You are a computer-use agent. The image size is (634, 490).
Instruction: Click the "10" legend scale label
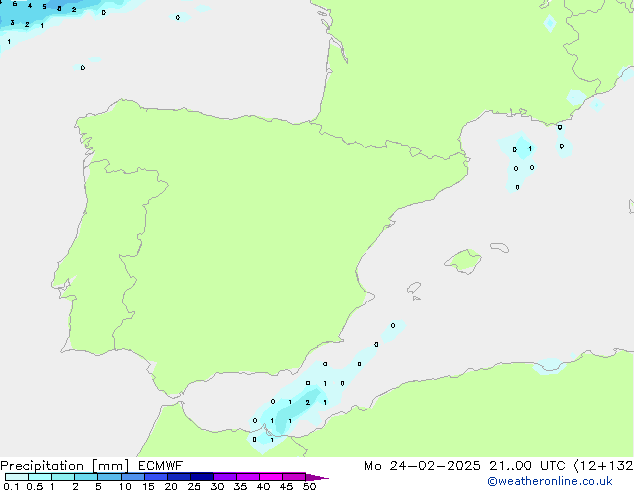coord(125,486)
